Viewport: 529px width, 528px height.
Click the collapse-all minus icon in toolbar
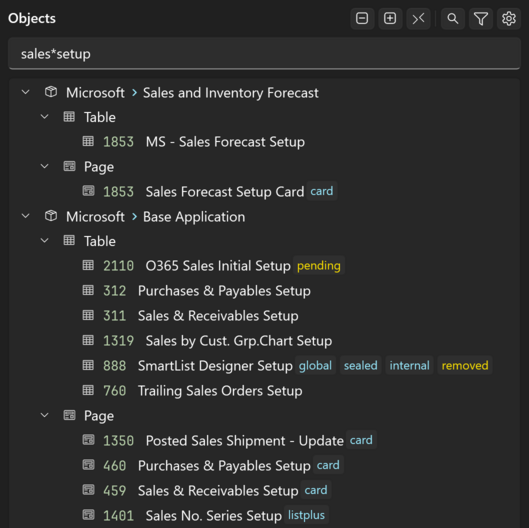362,18
